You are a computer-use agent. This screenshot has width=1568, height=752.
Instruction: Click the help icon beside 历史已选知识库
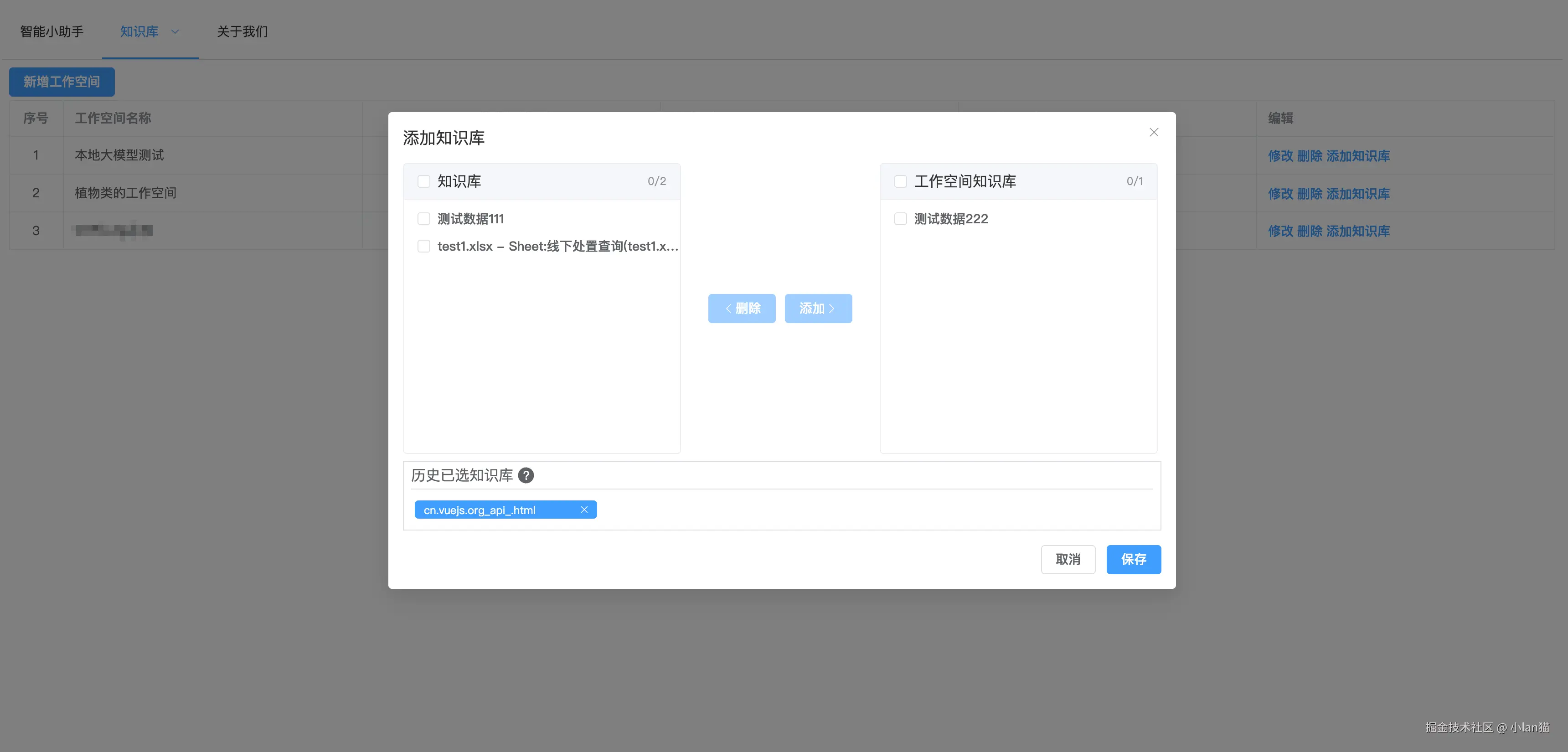pos(526,475)
